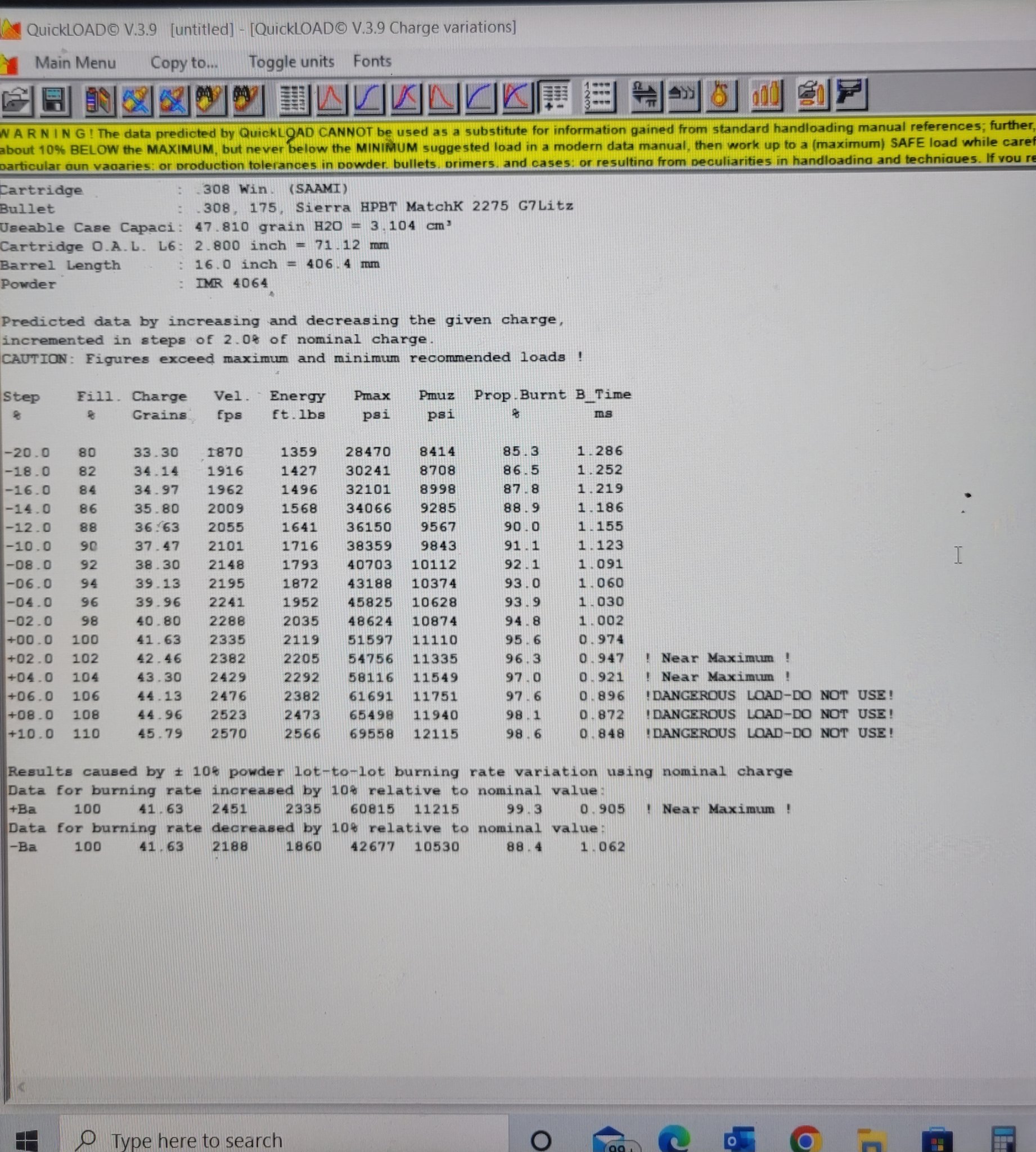Click the binoculars icon next to the table grid
Viewport: 1036px width, 1152px height.
pyautogui.click(x=247, y=99)
